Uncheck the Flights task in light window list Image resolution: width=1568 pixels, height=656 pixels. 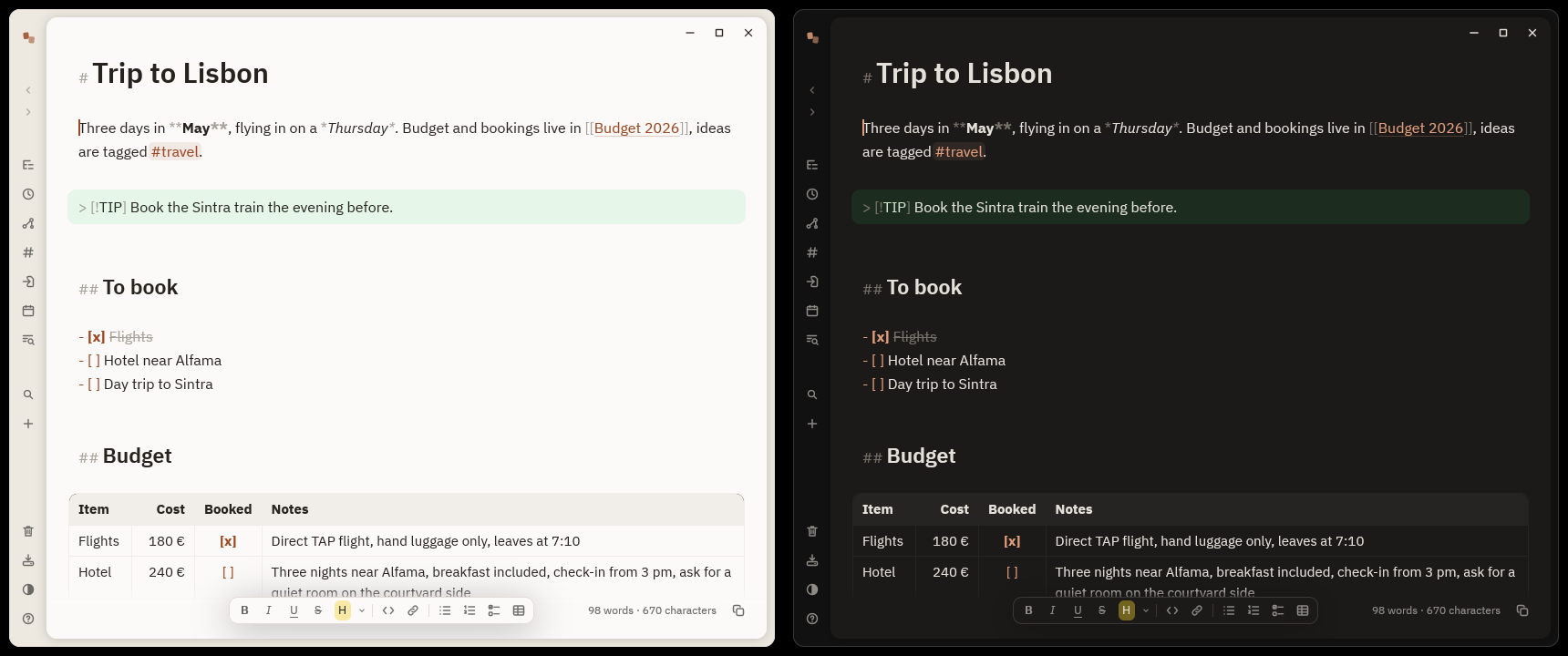point(97,337)
